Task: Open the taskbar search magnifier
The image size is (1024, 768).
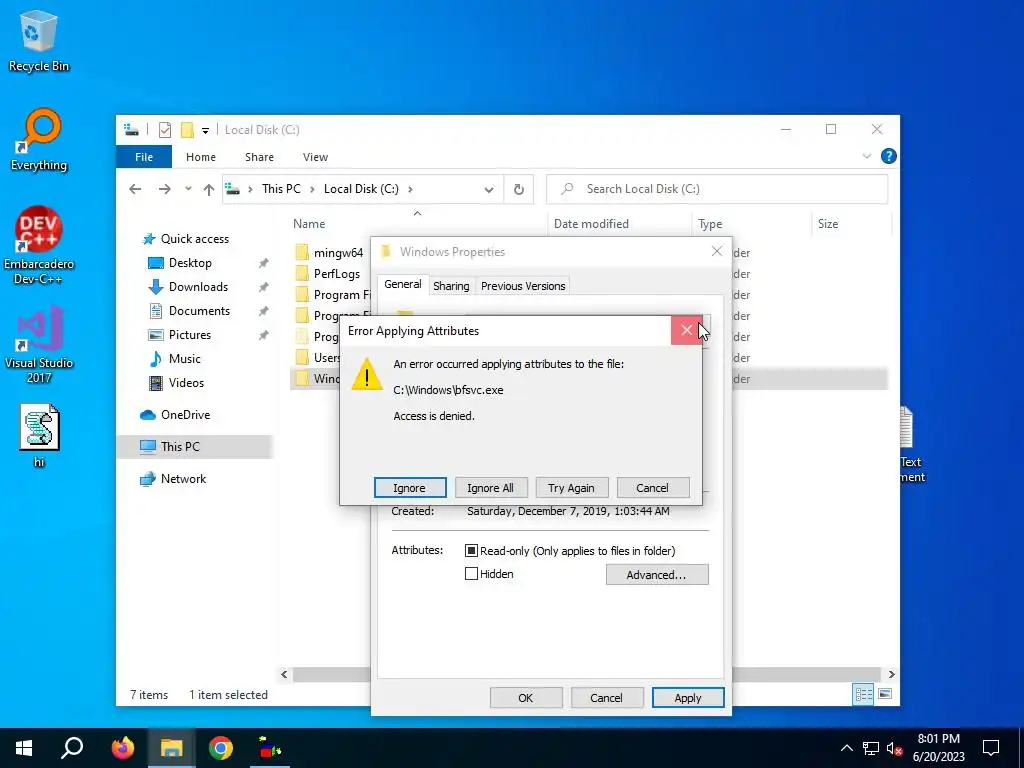Action: point(72,748)
